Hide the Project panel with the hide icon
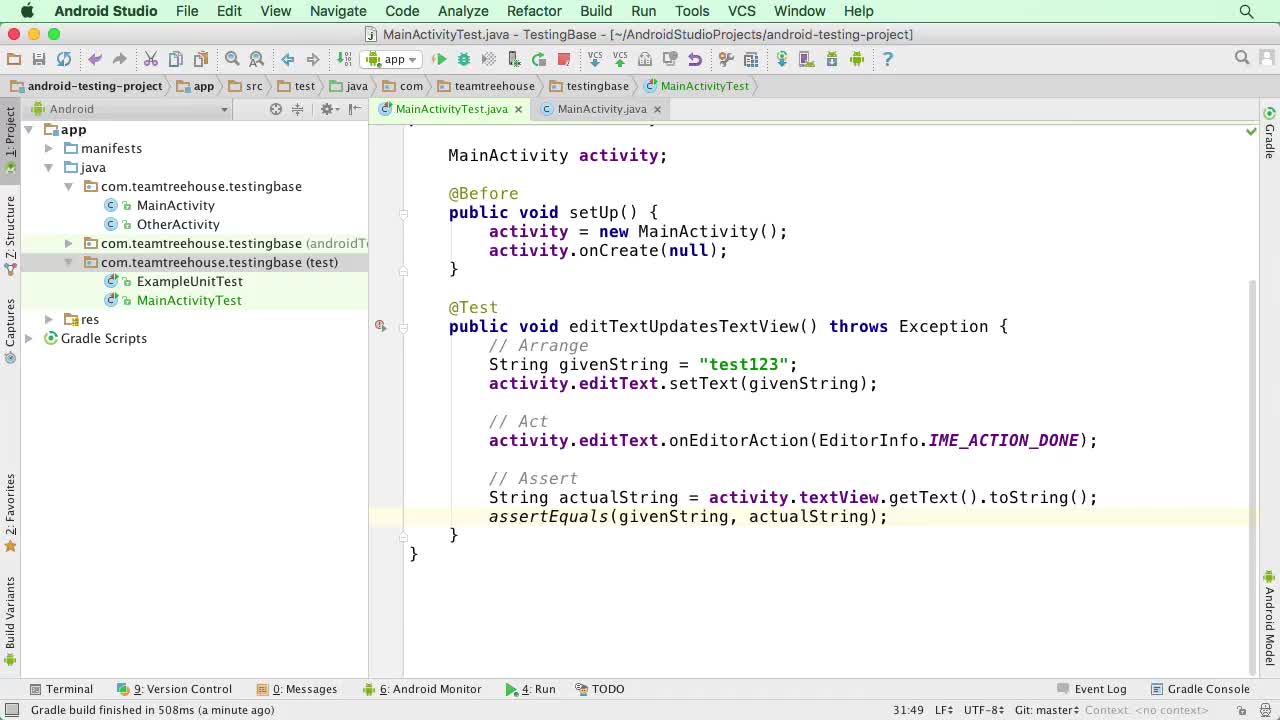The image size is (1280, 720). point(355,109)
